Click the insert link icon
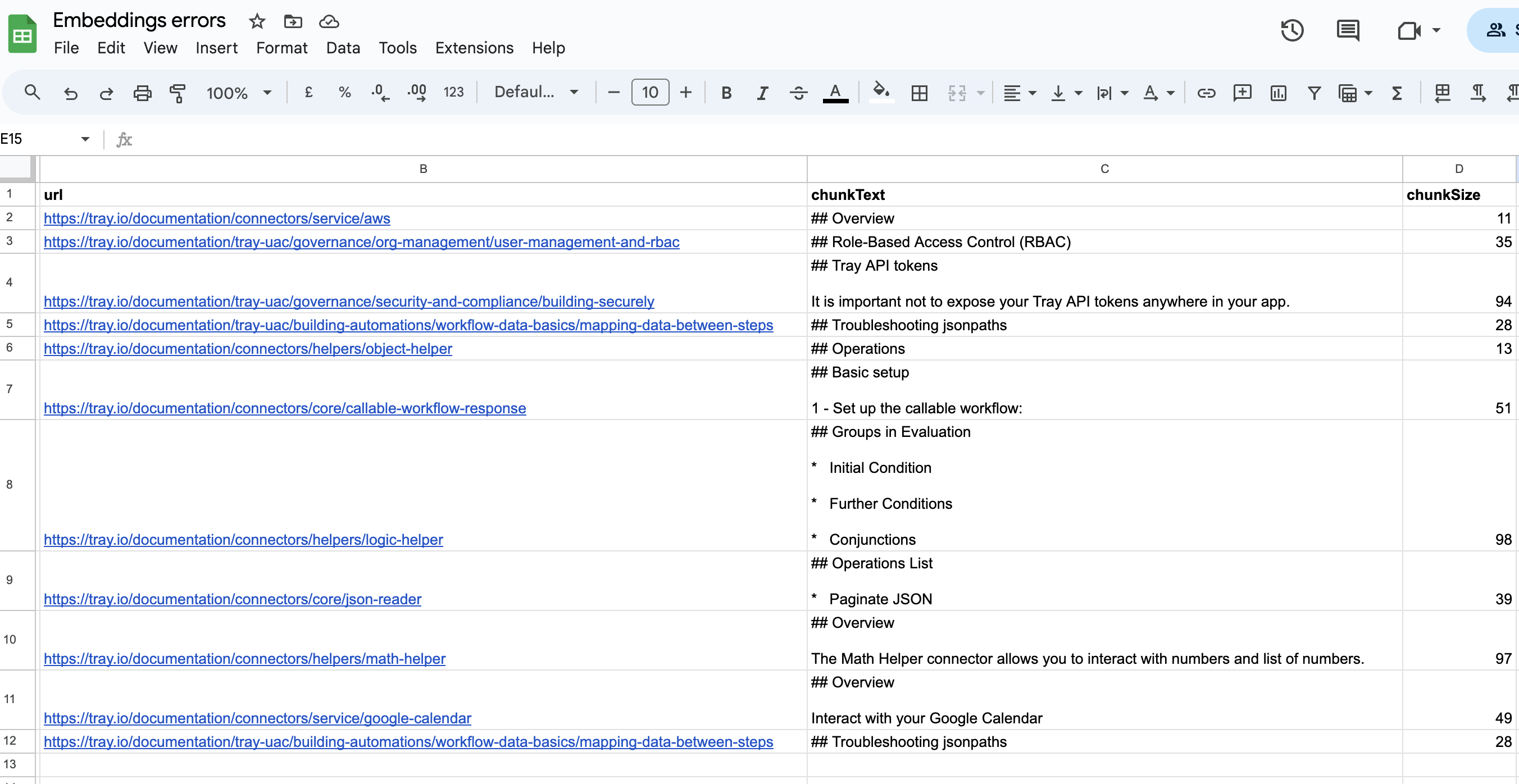 (1206, 93)
